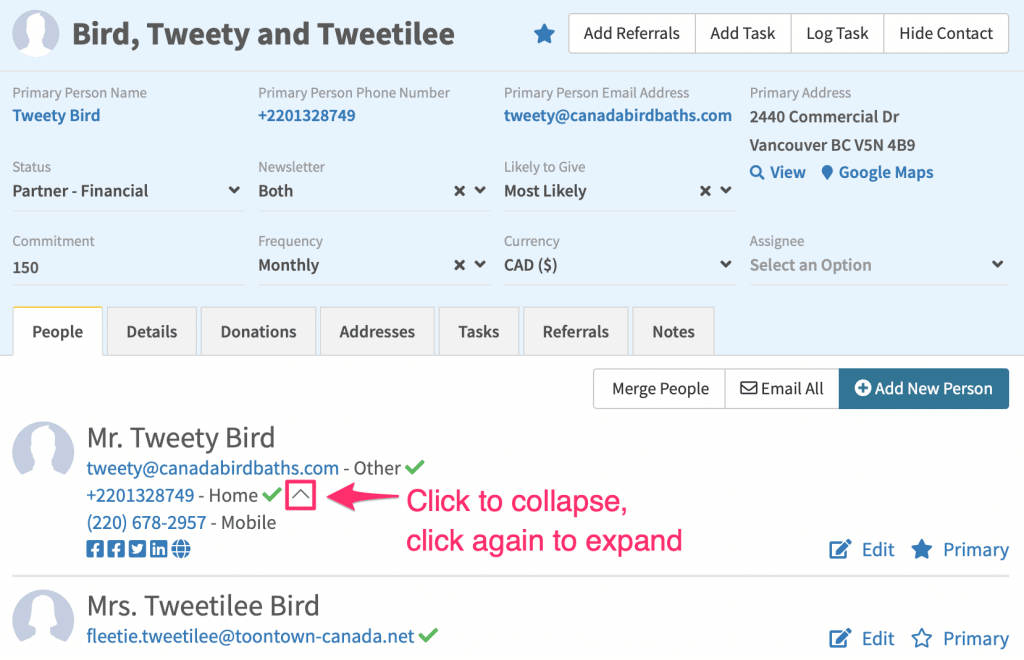This screenshot has width=1024, height=660.
Task: Open the website globe icon for Tweety
Action: coord(181,549)
